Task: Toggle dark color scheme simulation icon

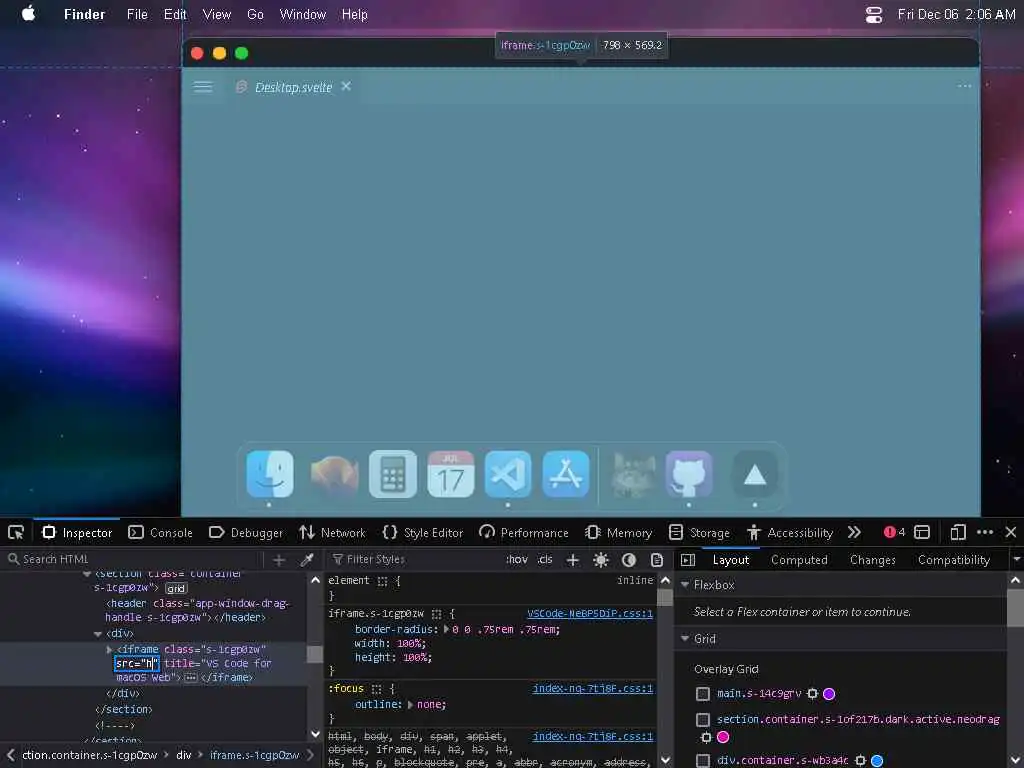Action: click(629, 560)
